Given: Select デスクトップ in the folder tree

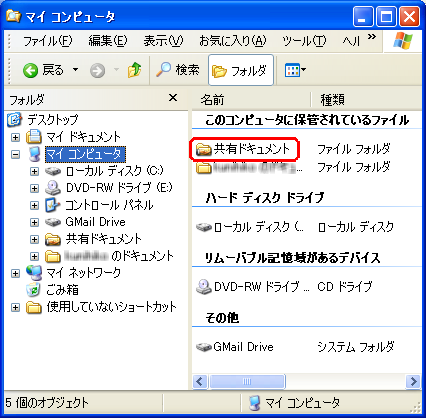Looking at the screenshot, I should pos(53,119).
